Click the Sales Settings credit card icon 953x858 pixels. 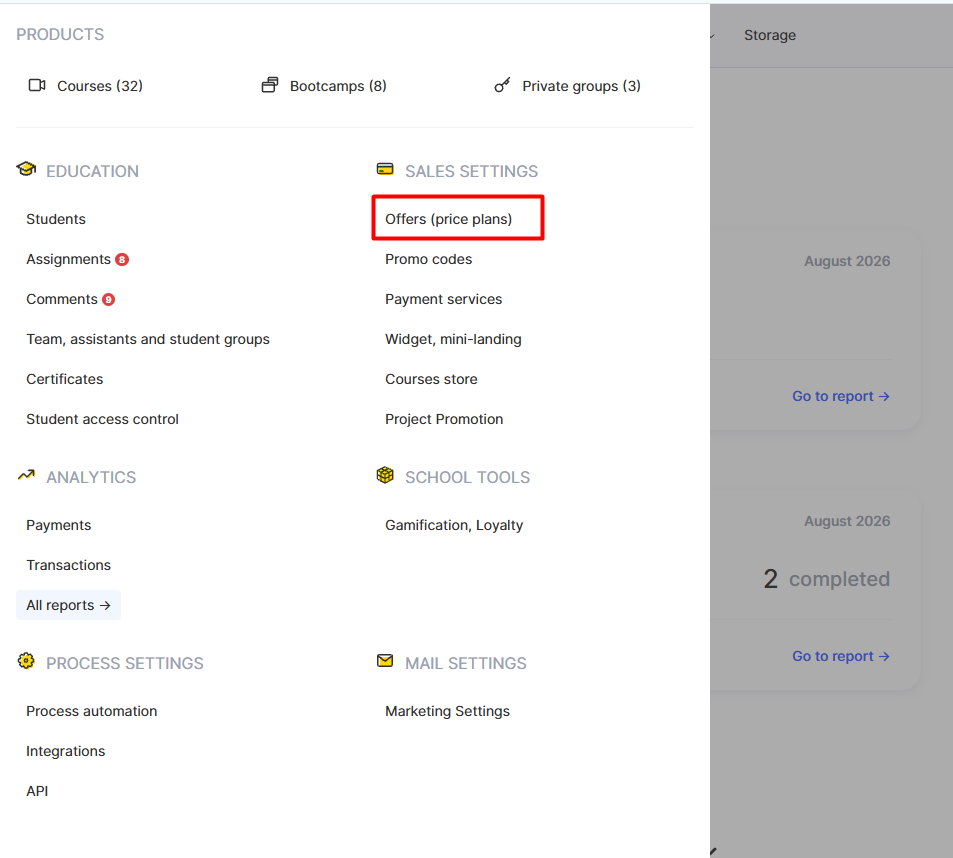click(385, 169)
